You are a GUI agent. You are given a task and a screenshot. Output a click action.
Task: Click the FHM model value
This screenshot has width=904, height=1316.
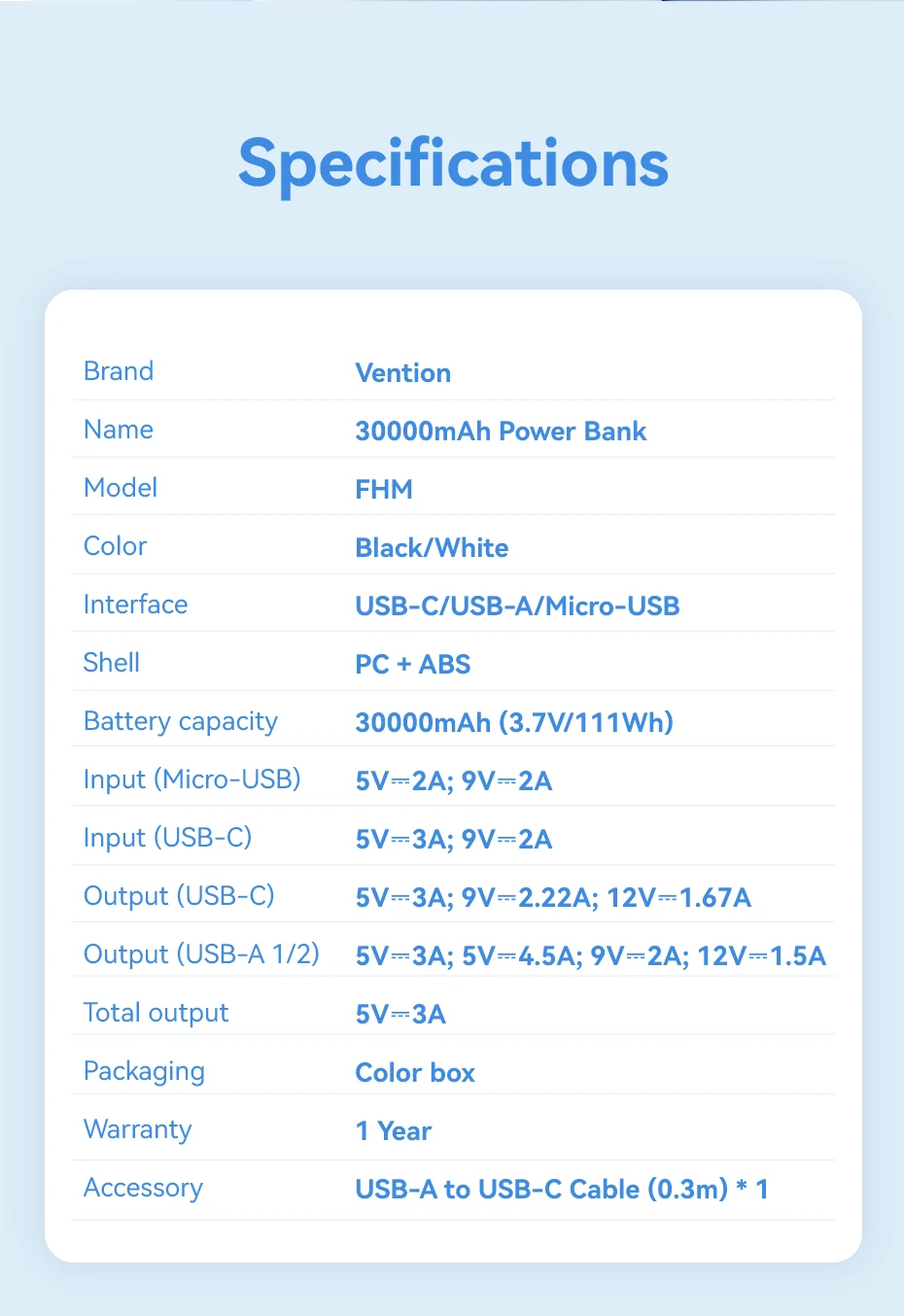click(x=384, y=490)
